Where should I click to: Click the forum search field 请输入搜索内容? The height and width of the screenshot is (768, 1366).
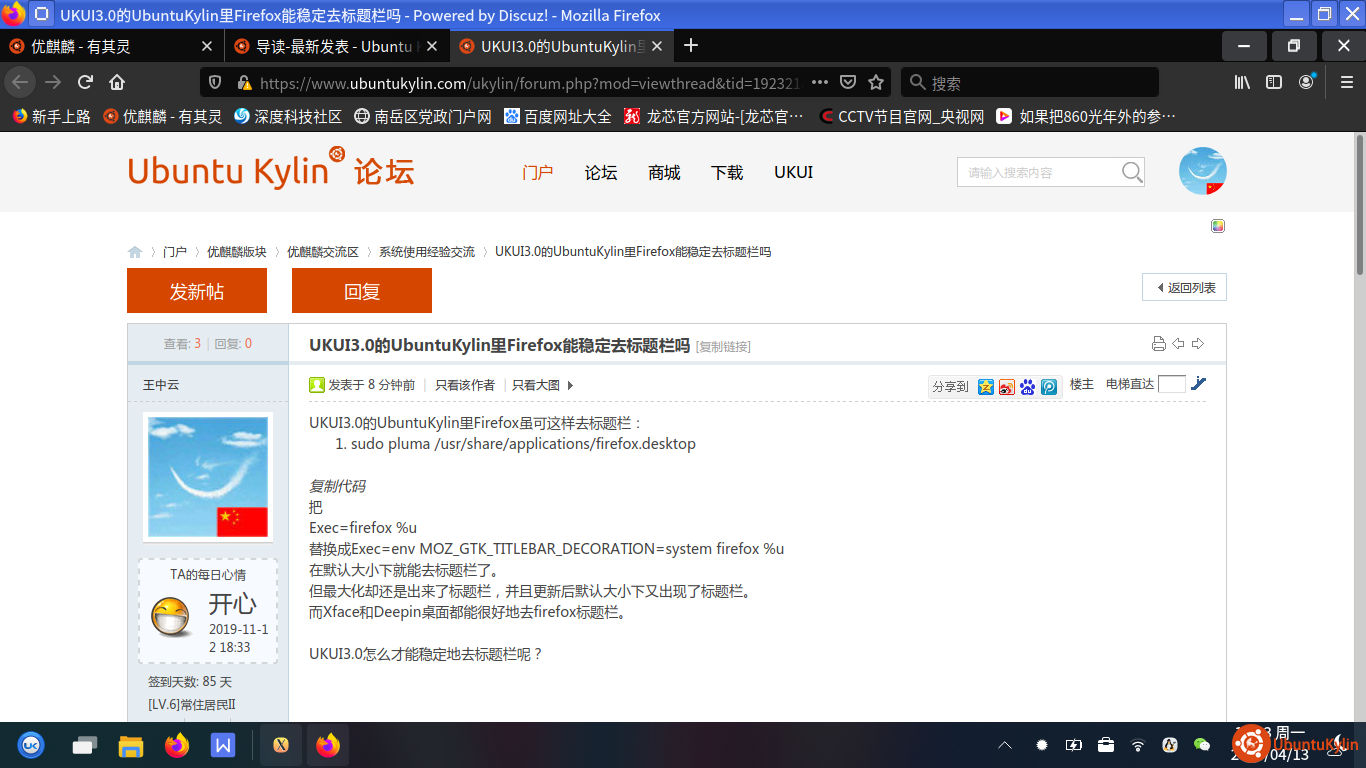click(x=1038, y=172)
